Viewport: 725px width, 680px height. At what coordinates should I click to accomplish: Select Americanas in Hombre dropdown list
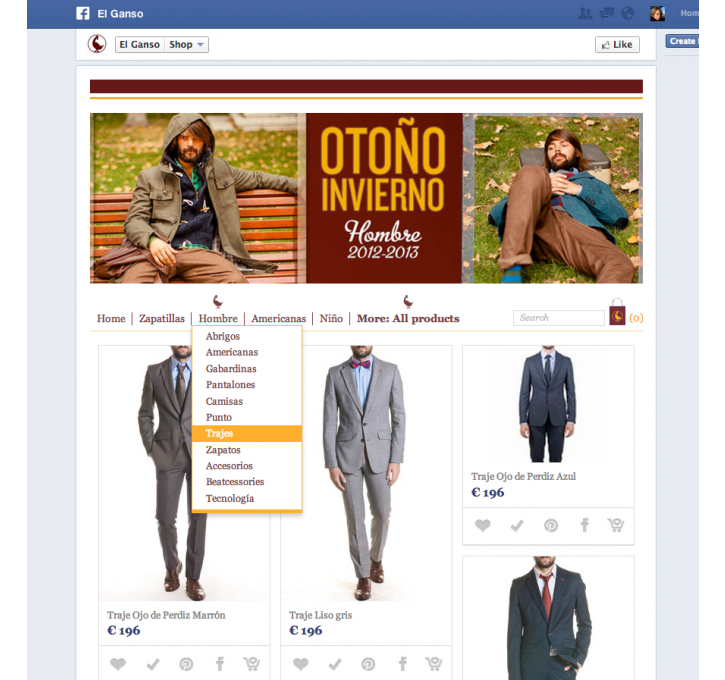pyautogui.click(x=247, y=352)
